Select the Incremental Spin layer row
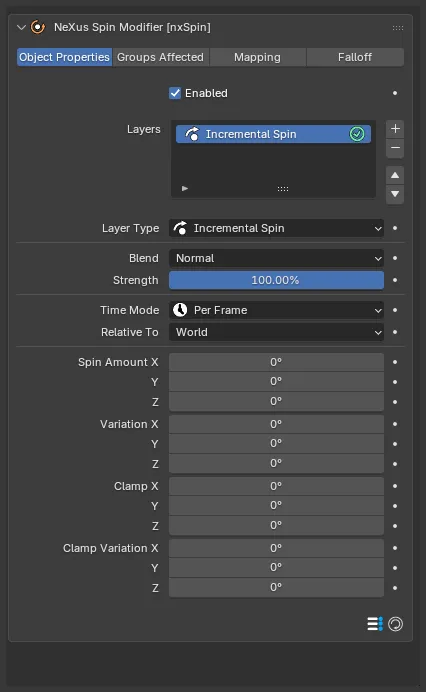The height and width of the screenshot is (692, 426). [x=273, y=134]
